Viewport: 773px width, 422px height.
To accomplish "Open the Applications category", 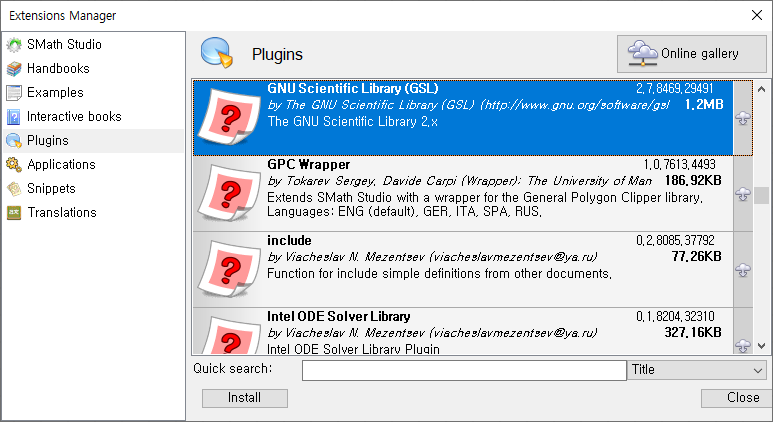I will tap(93, 165).
